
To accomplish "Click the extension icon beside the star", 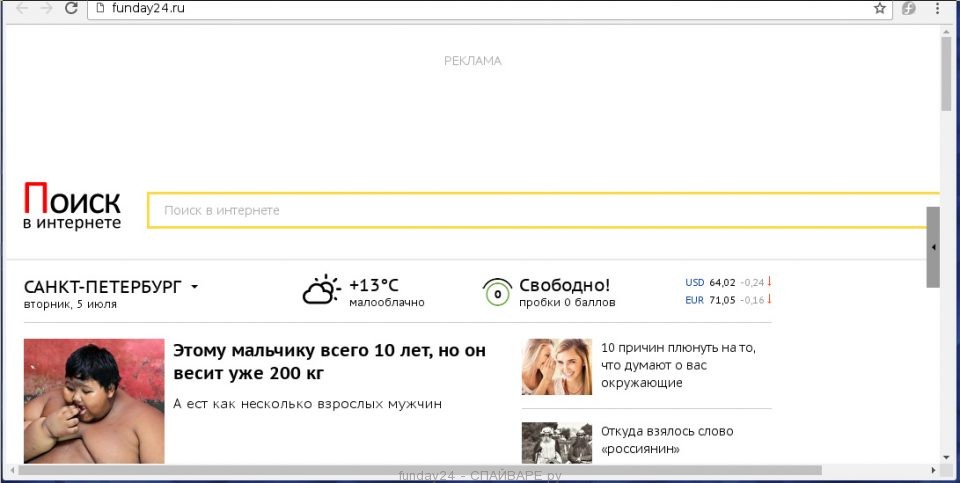I will (909, 8).
